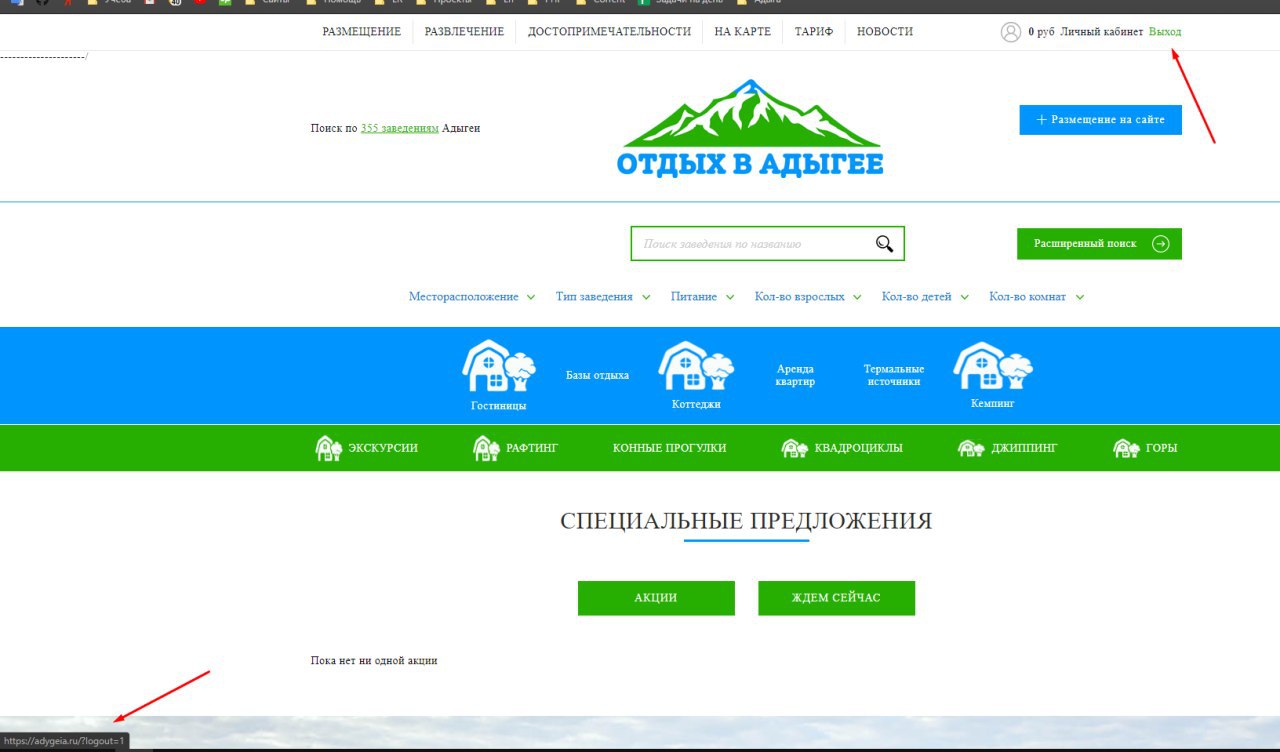Viewport: 1280px width, 752px height.
Task: Open the Личный кабинет link
Action: pyautogui.click(x=1101, y=32)
